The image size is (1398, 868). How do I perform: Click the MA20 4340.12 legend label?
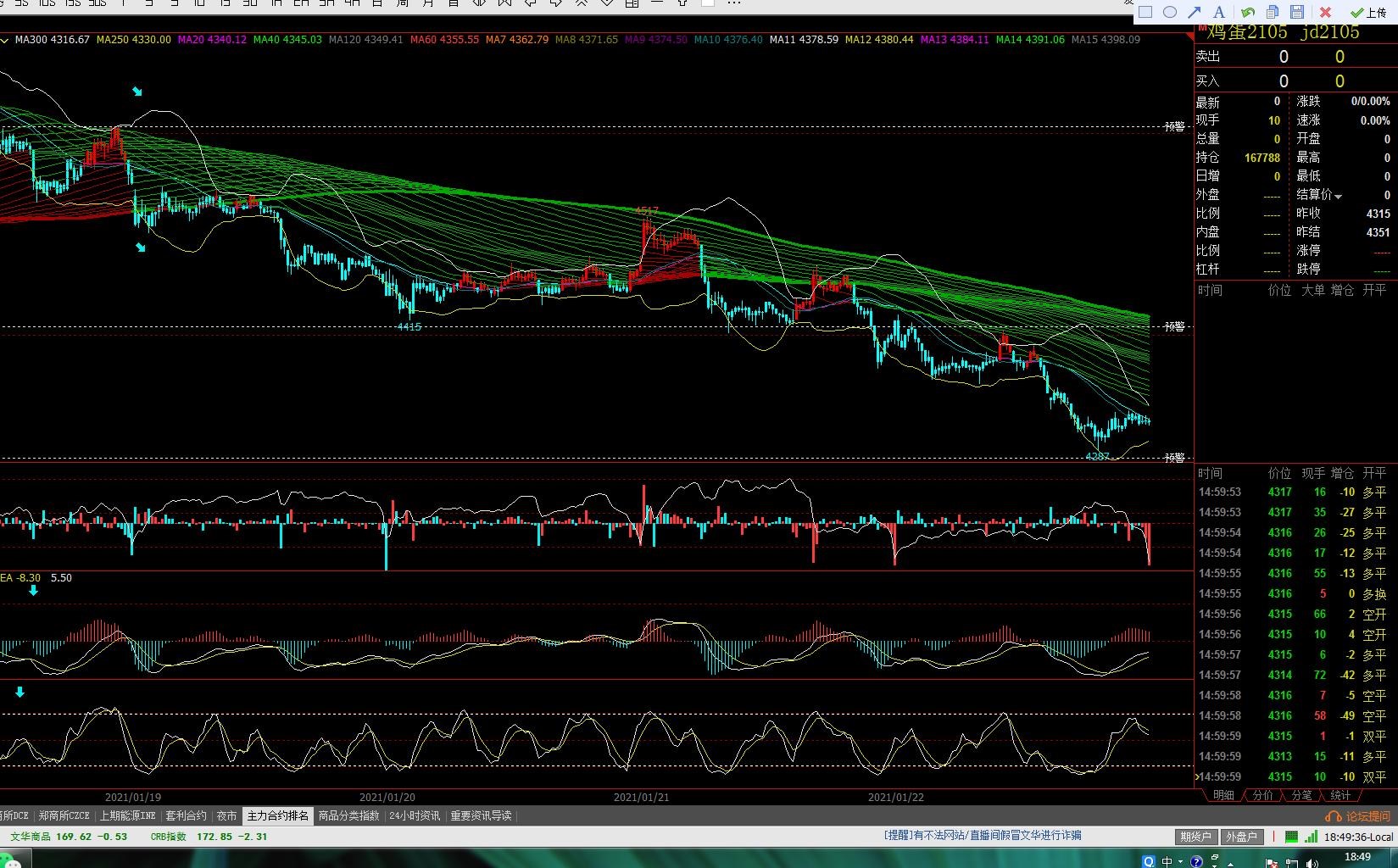212,40
